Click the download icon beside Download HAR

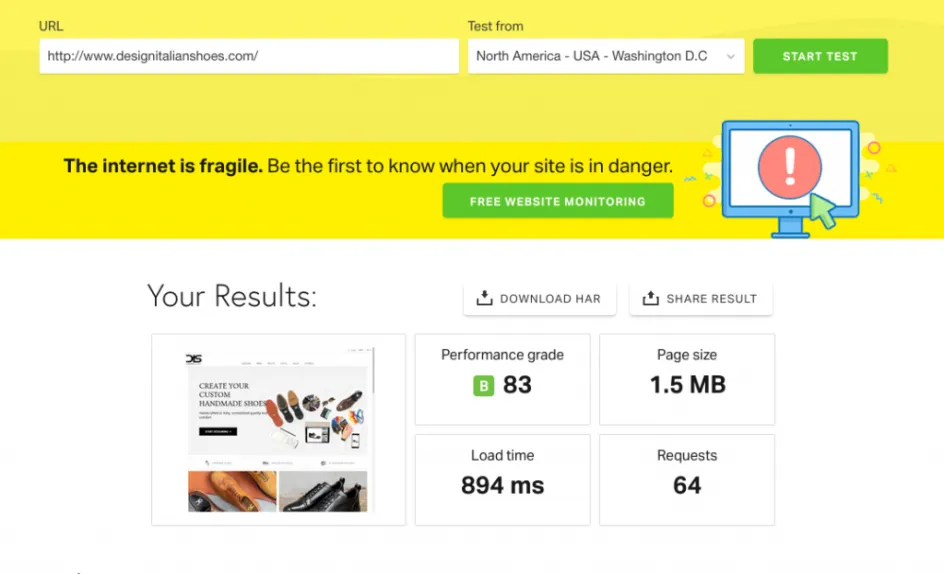point(485,298)
